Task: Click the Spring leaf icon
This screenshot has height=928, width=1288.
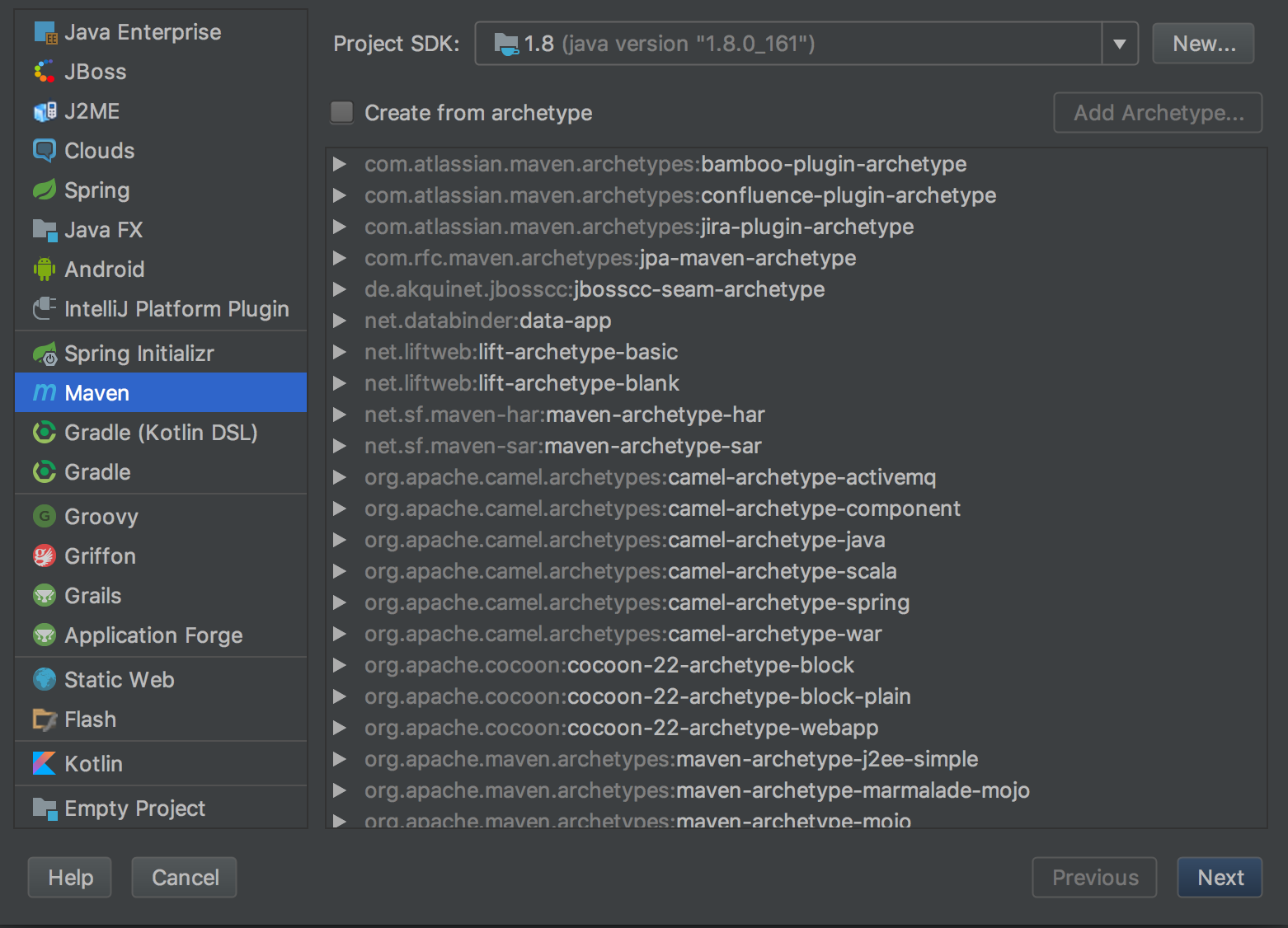Action: (x=45, y=190)
